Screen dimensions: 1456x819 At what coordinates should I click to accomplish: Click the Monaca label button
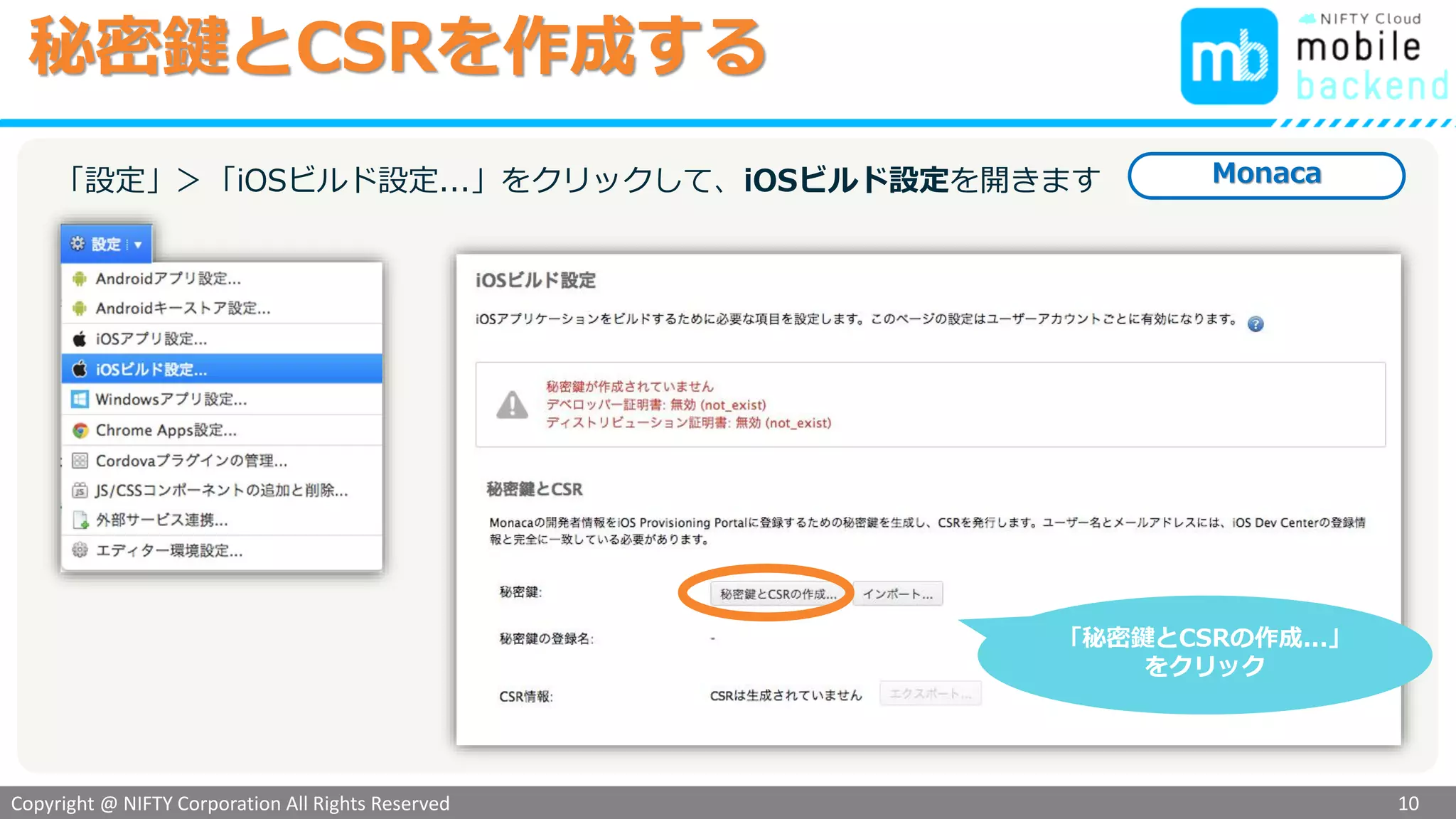coord(1266,175)
